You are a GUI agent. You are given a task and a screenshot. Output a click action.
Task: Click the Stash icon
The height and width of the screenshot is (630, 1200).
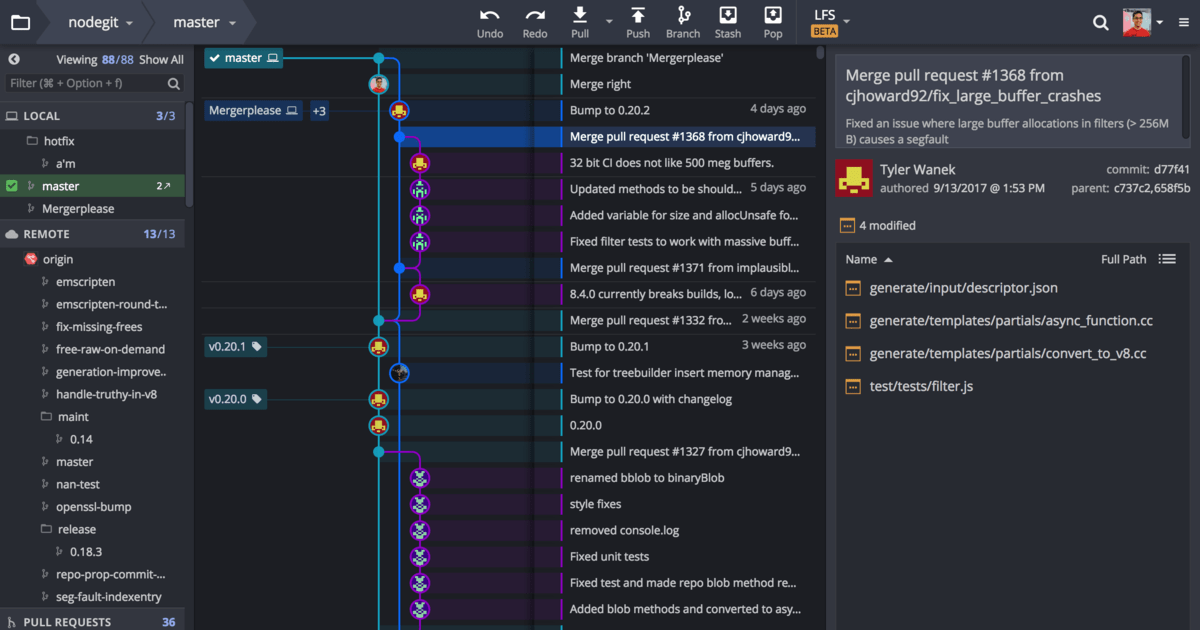[727, 18]
